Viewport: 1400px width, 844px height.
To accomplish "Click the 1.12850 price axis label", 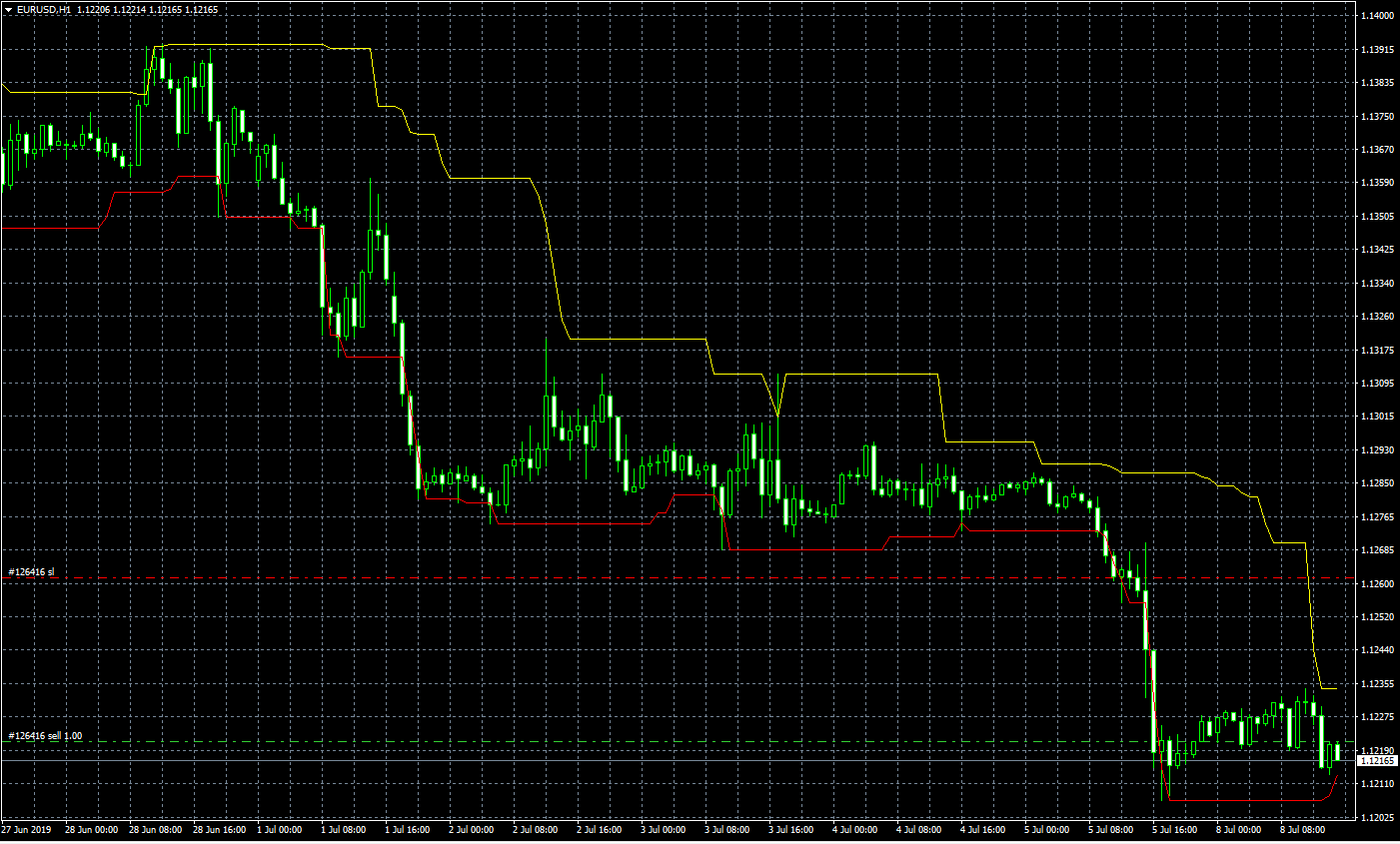I will point(1377,483).
